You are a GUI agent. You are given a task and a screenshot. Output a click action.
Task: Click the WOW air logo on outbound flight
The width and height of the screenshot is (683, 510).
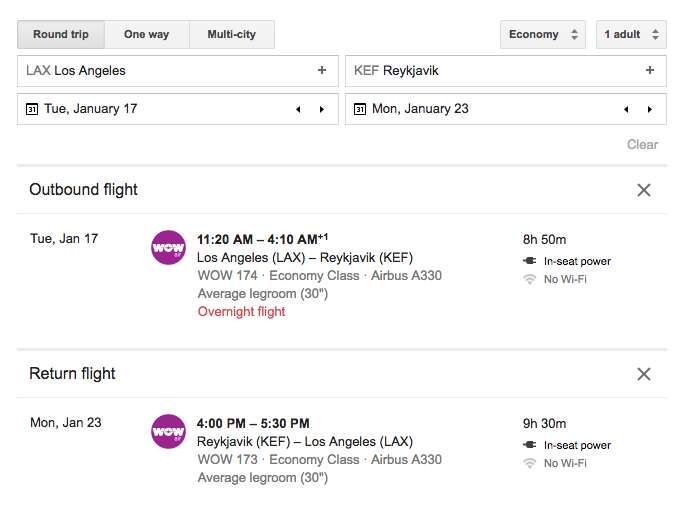click(169, 247)
